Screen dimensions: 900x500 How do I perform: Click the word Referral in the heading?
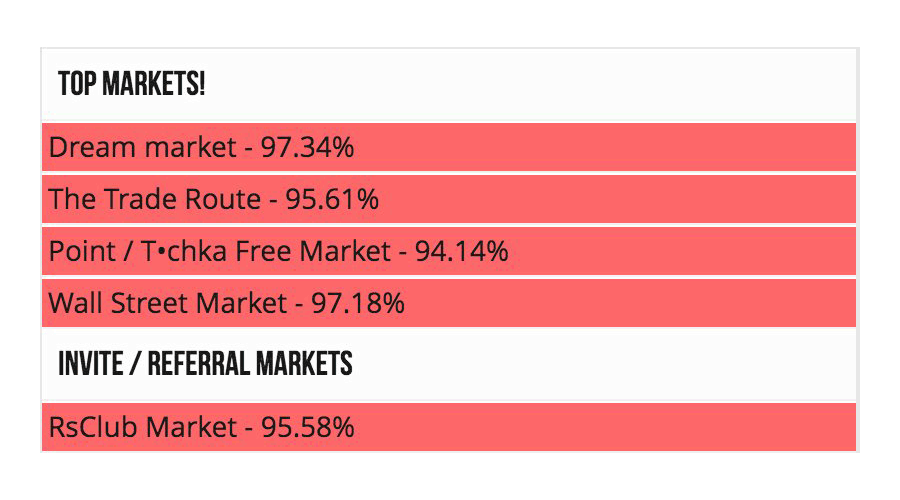pos(199,364)
